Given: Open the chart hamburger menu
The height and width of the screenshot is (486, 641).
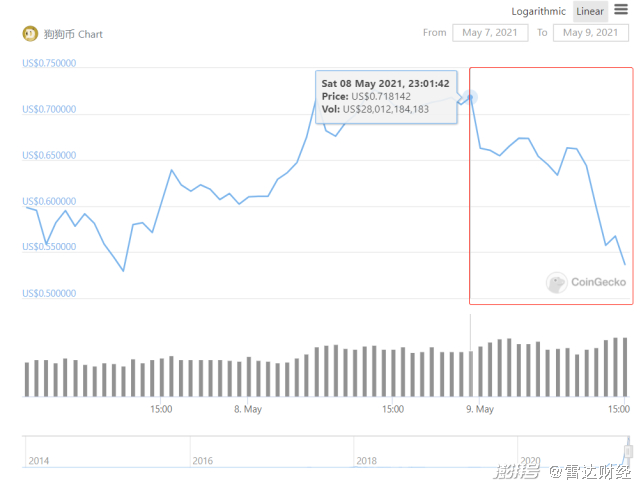Looking at the screenshot, I should pyautogui.click(x=621, y=10).
